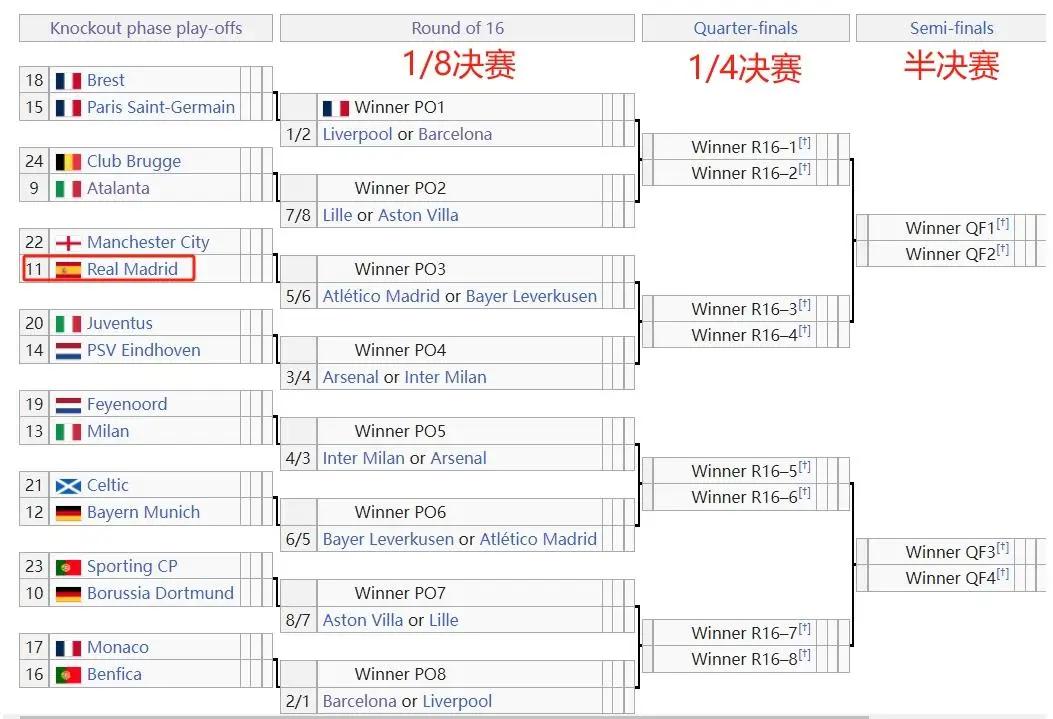The width and height of the screenshot is (1053, 719).
Task: Click the England flag beside Manchester City
Action: coord(68,242)
